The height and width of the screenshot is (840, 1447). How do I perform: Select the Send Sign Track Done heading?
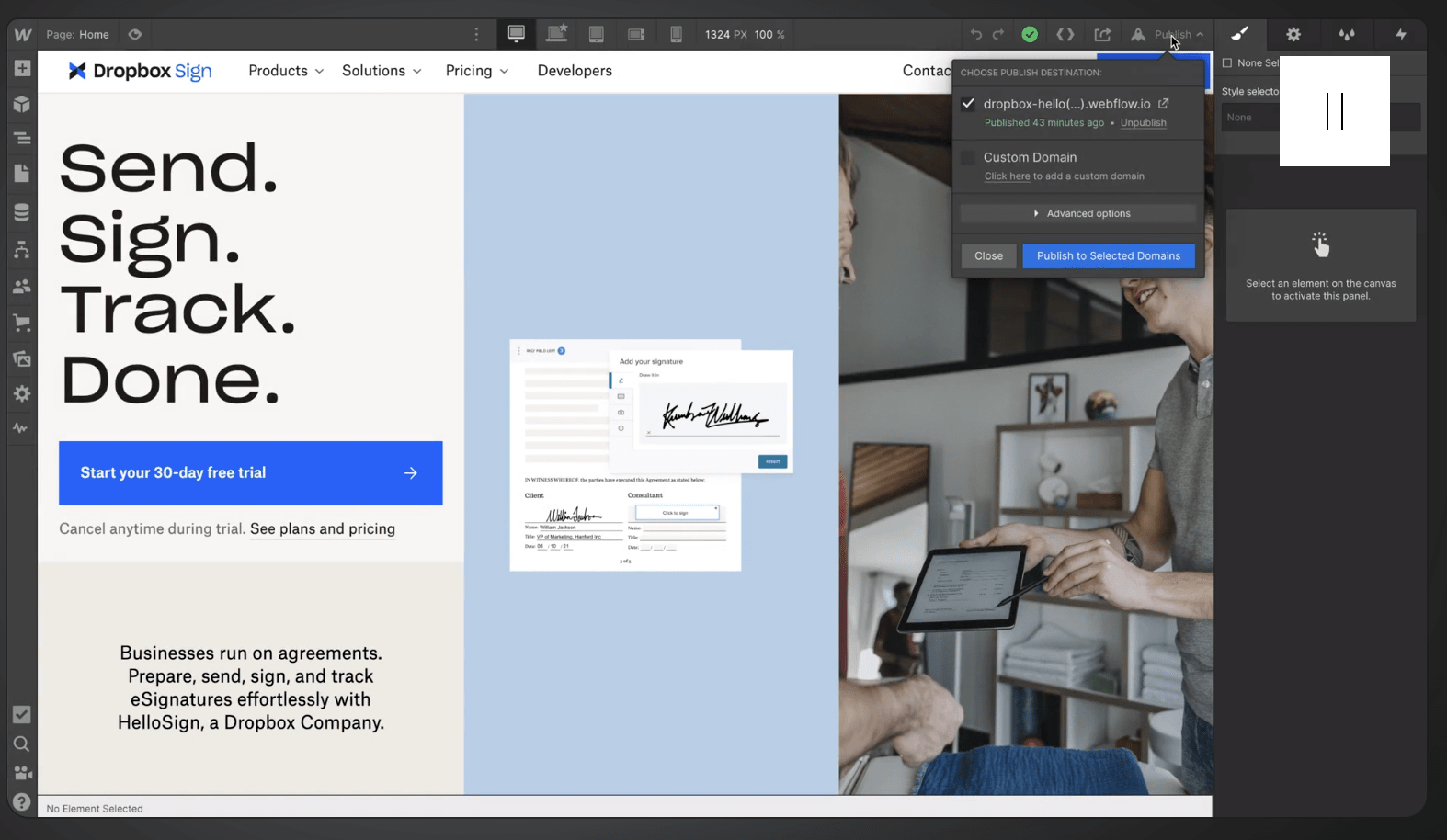[x=178, y=273]
